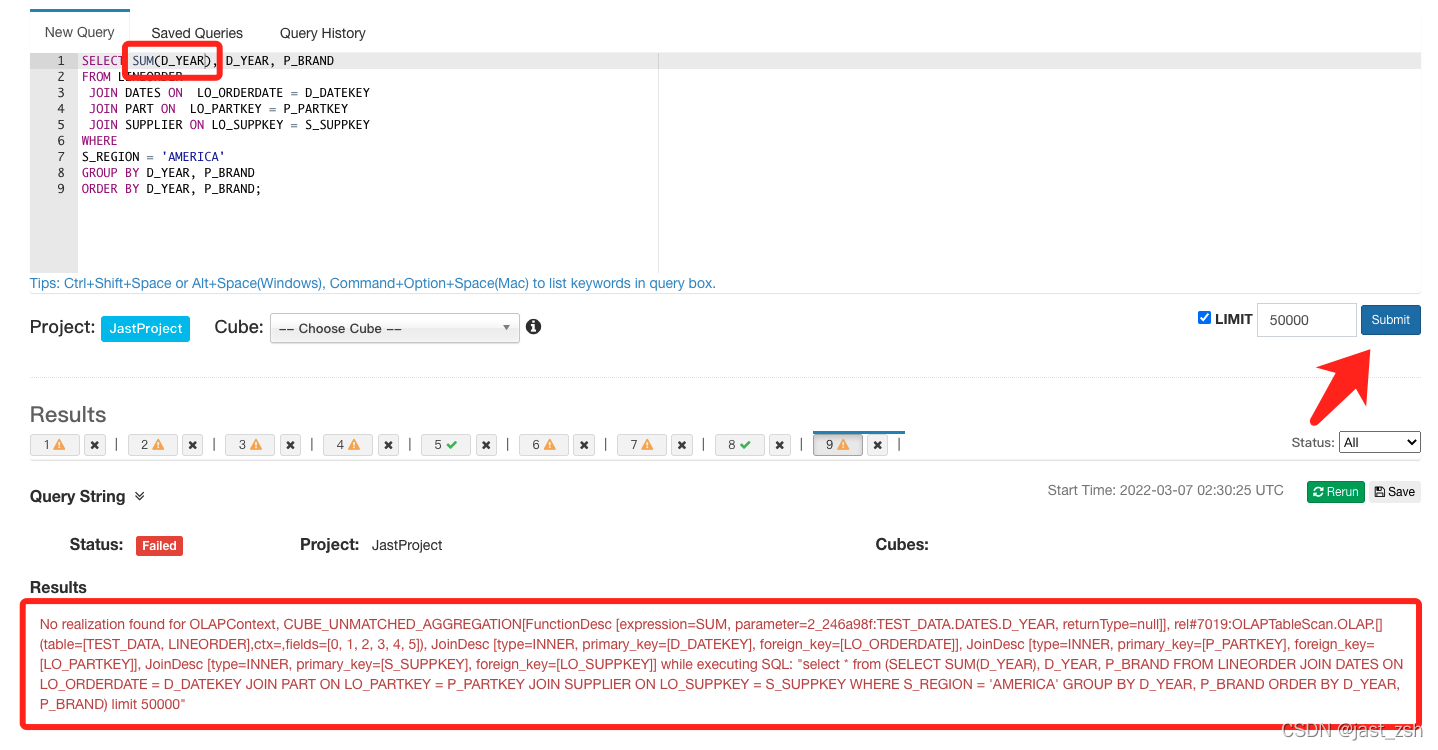Click the error message text in Results
The width and height of the screenshot is (1438, 750).
(x=720, y=664)
